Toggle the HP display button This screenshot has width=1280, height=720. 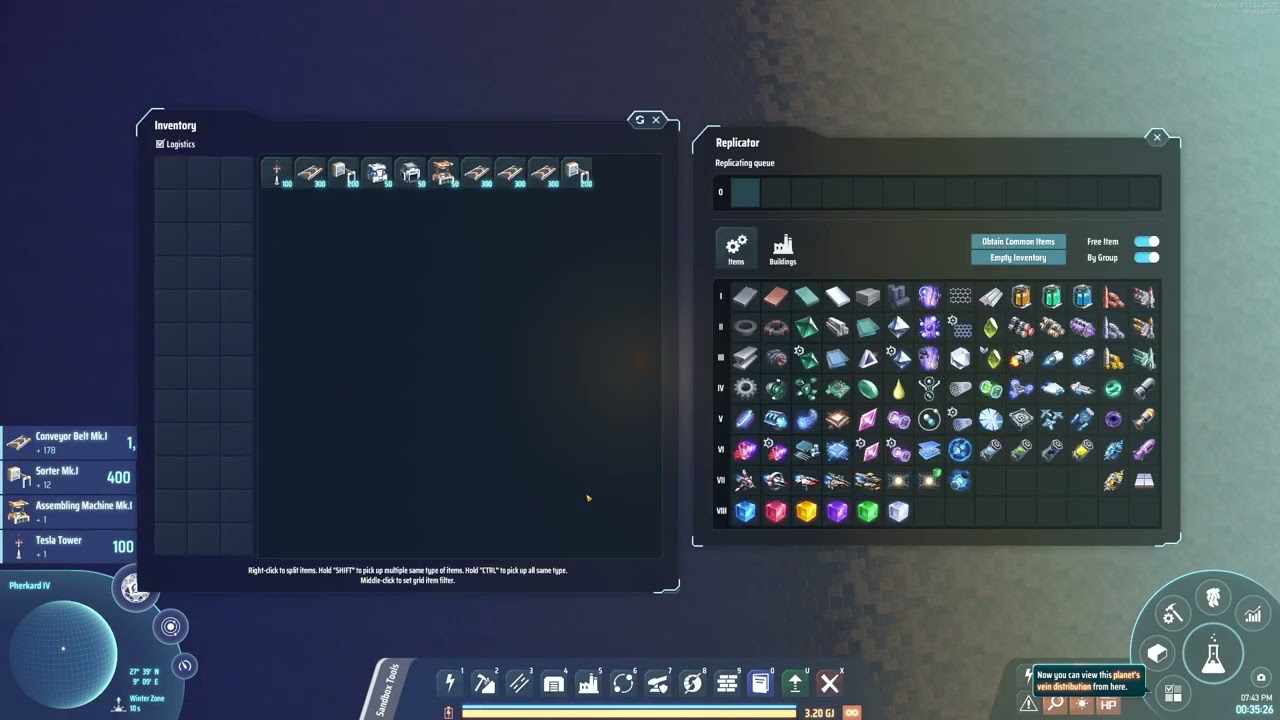pos(1108,704)
